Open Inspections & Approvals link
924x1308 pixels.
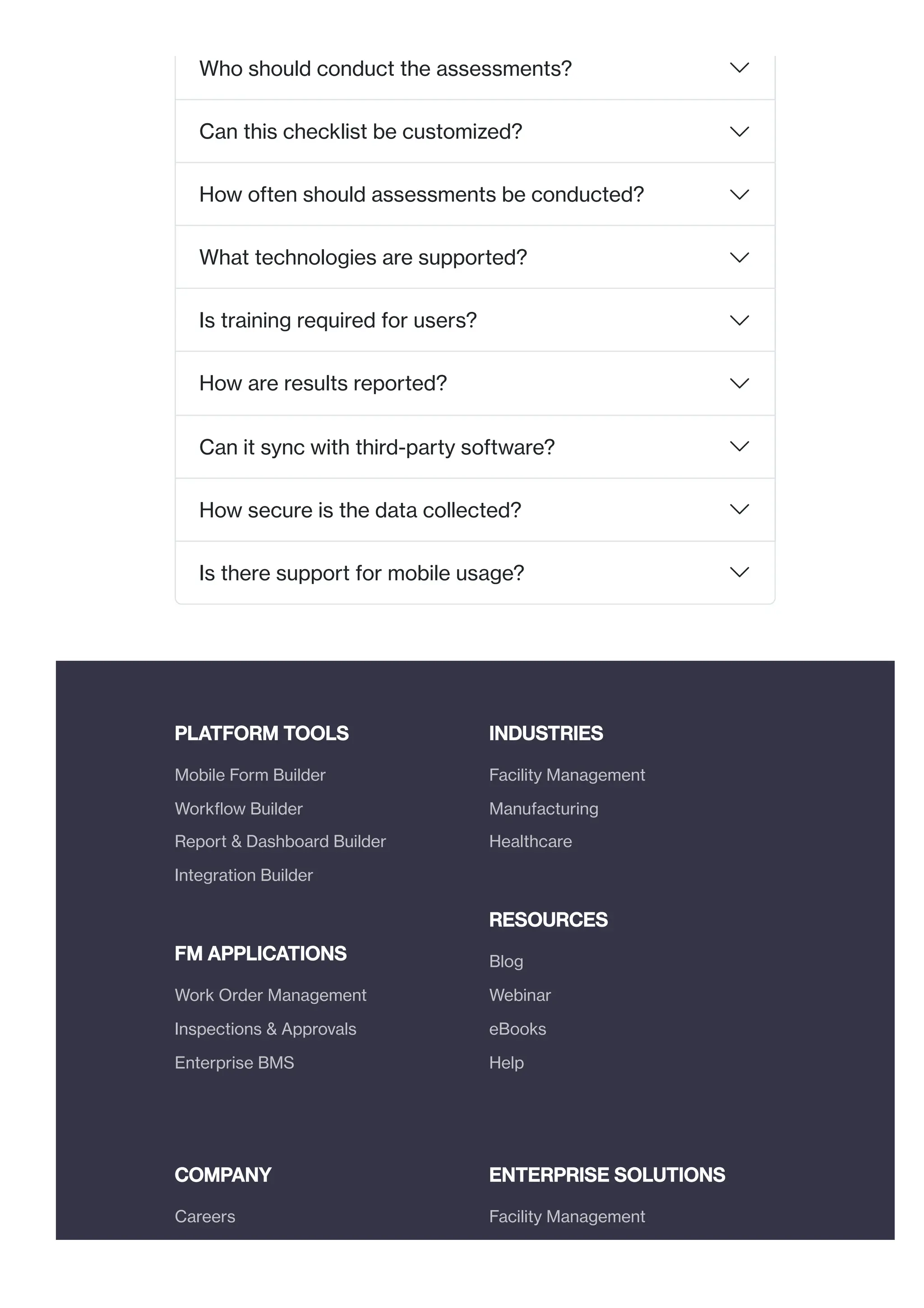(x=265, y=1029)
